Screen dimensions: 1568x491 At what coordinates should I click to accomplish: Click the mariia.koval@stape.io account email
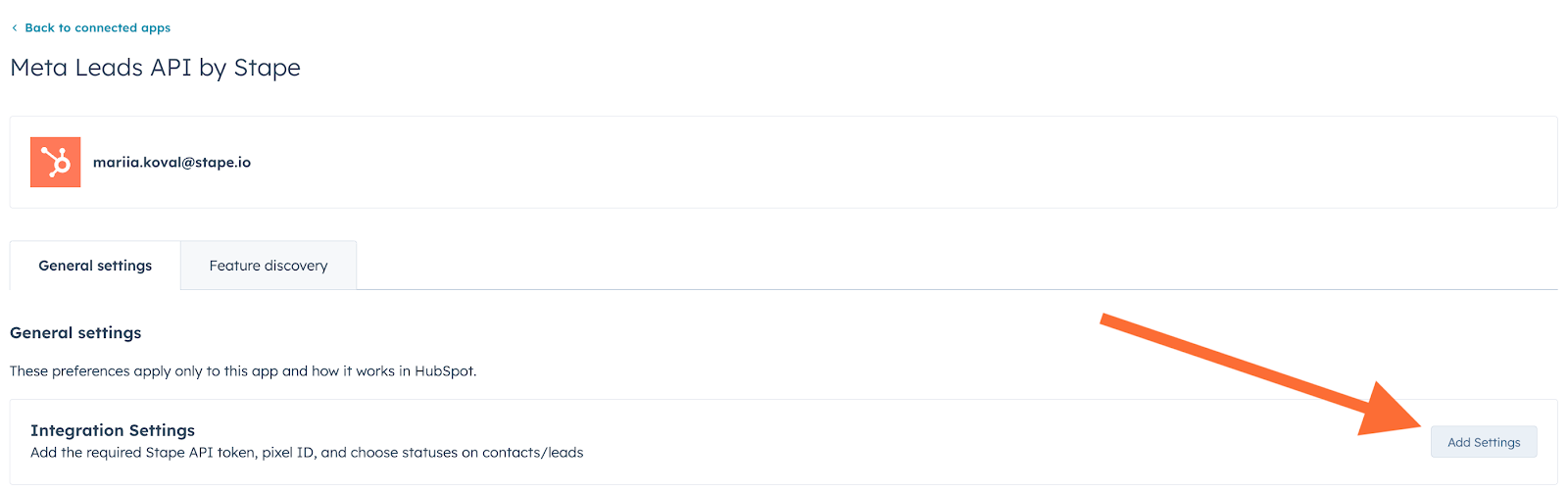[171, 163]
